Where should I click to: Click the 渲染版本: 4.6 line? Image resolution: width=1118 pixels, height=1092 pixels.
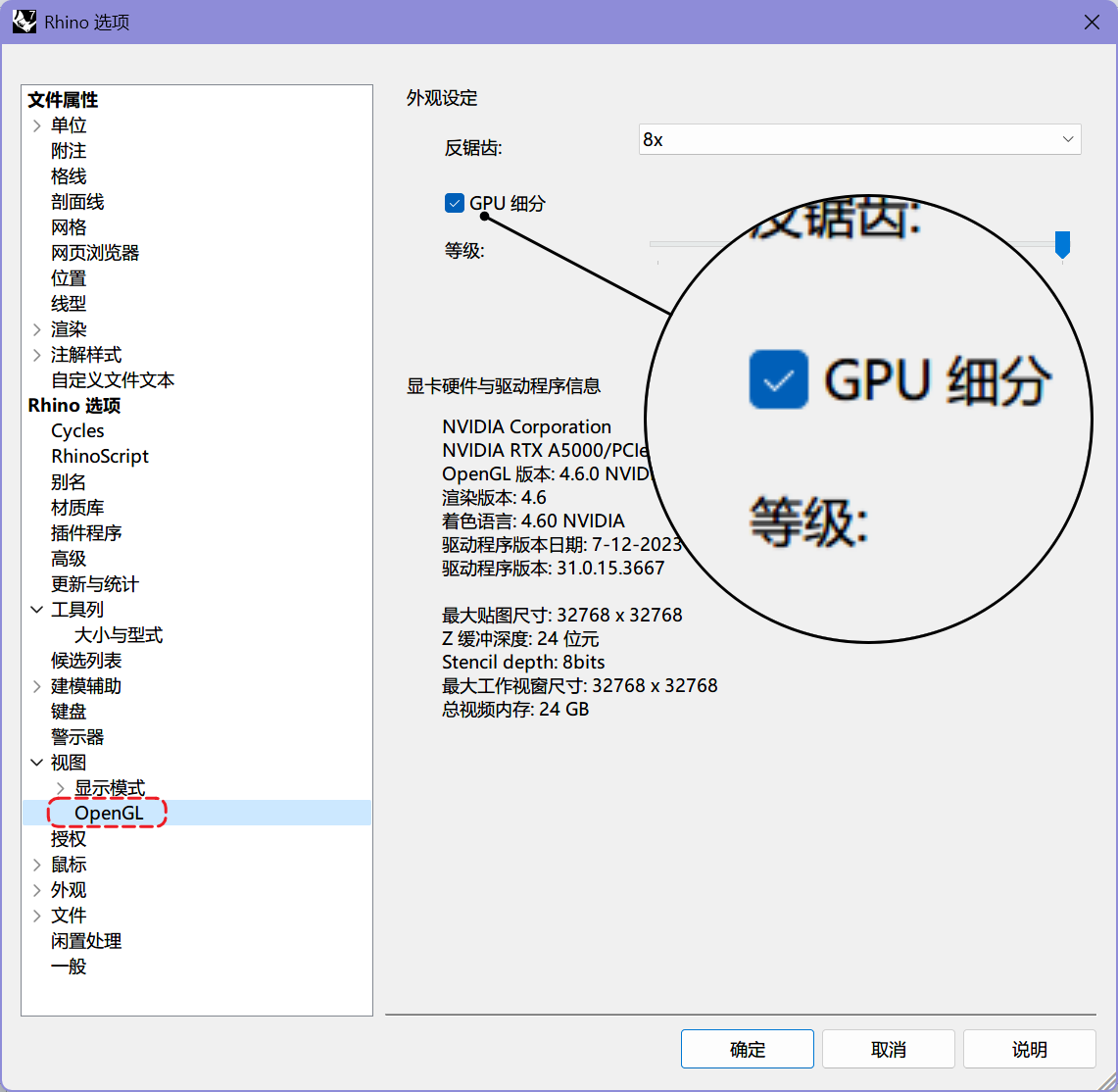click(x=494, y=497)
